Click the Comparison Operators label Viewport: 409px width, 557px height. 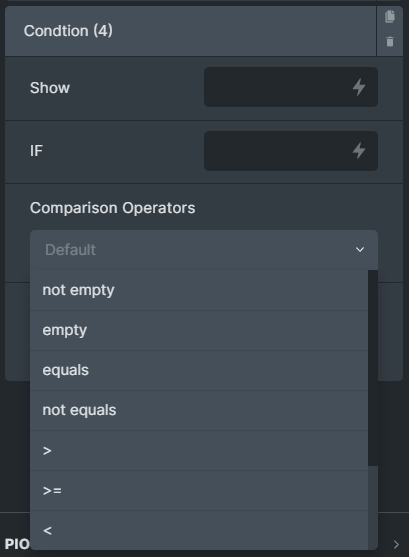[113, 208]
